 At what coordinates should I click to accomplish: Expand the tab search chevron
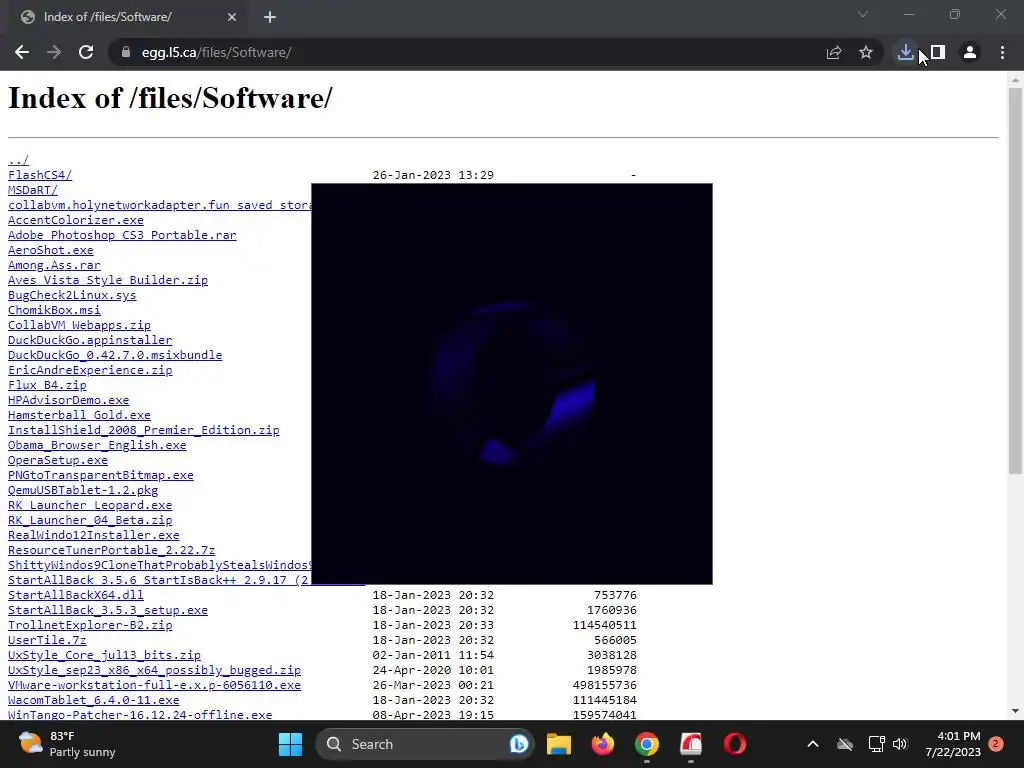[863, 14]
